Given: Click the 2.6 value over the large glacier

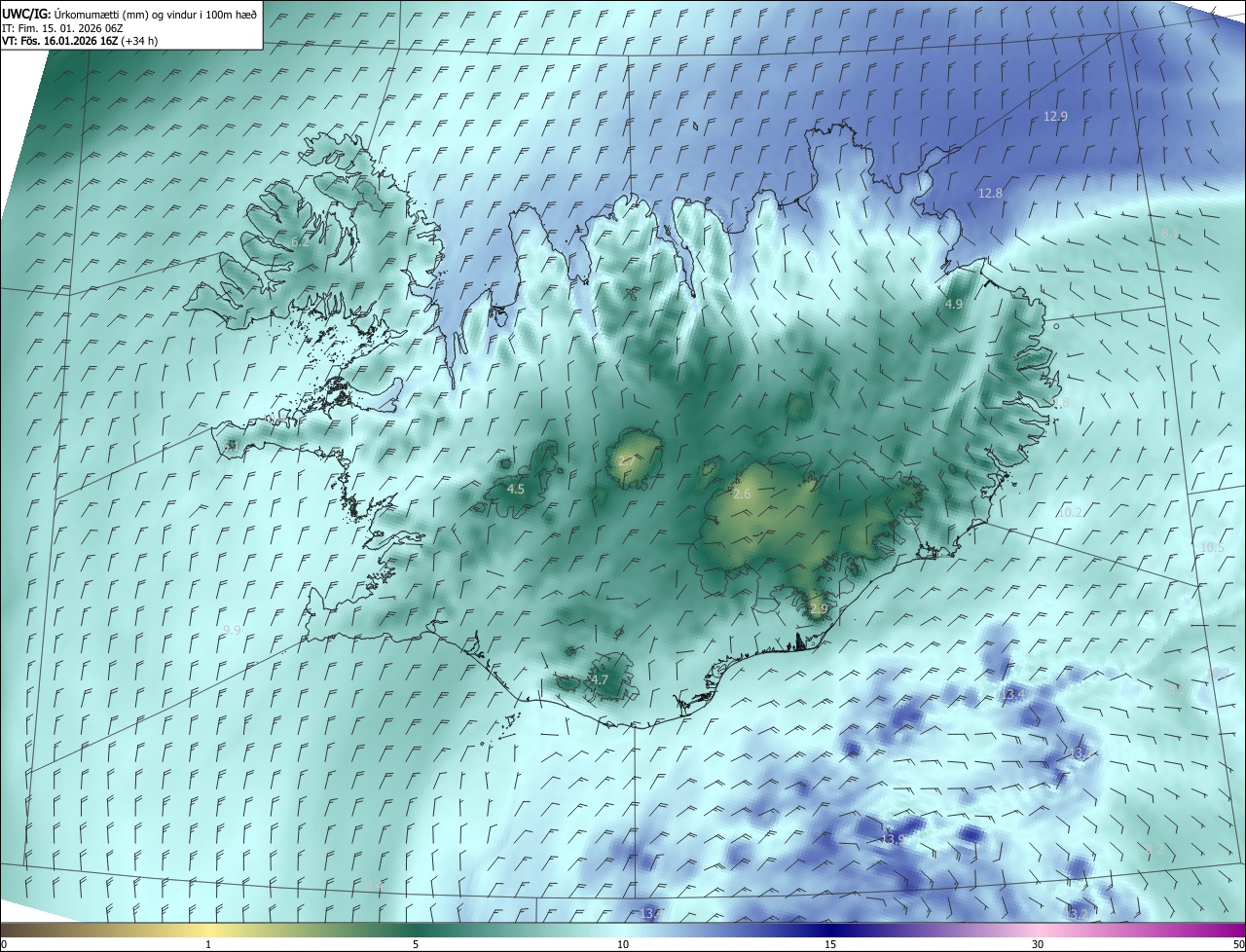Looking at the screenshot, I should click(x=742, y=495).
